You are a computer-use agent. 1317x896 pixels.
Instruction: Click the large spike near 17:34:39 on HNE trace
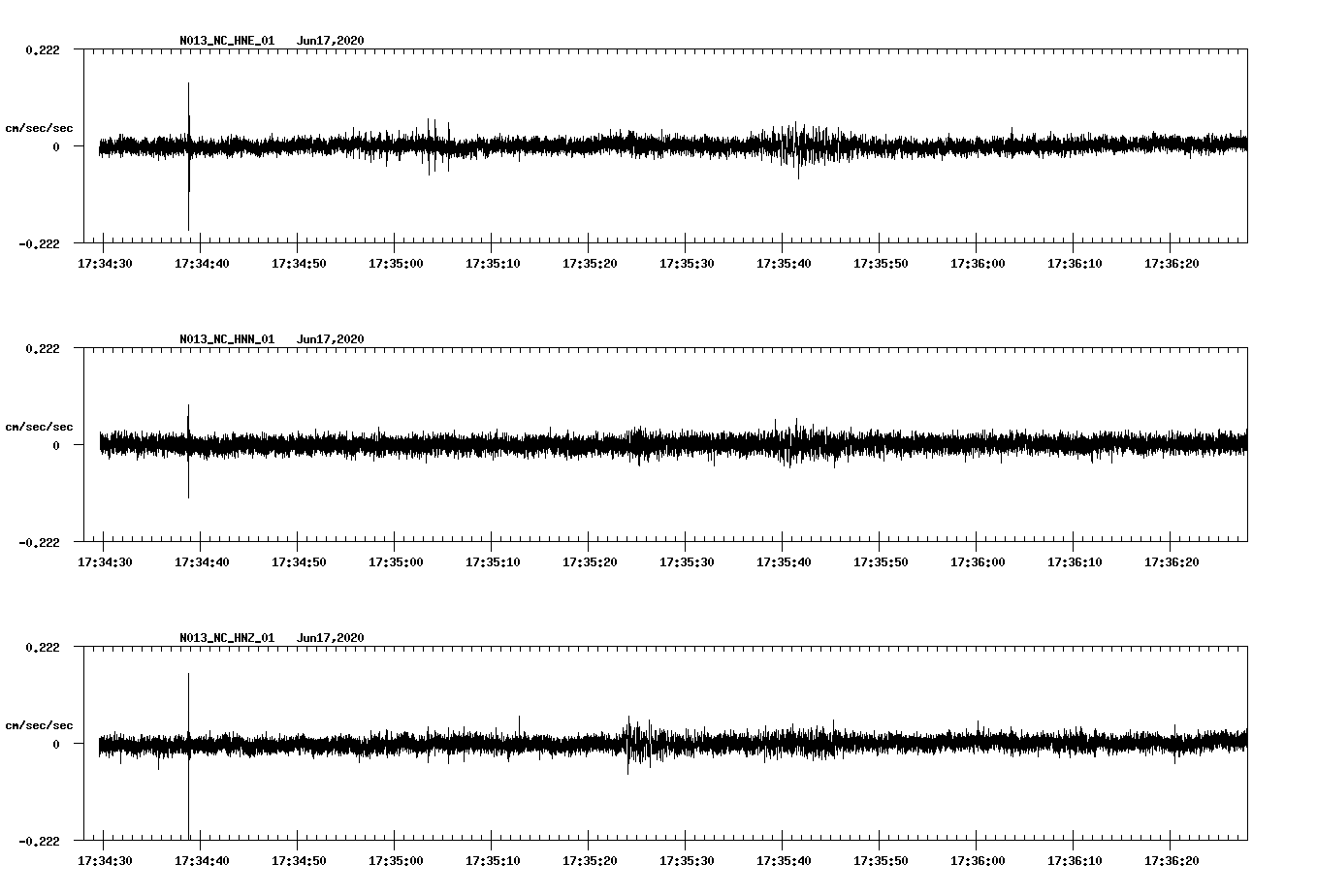point(189,156)
